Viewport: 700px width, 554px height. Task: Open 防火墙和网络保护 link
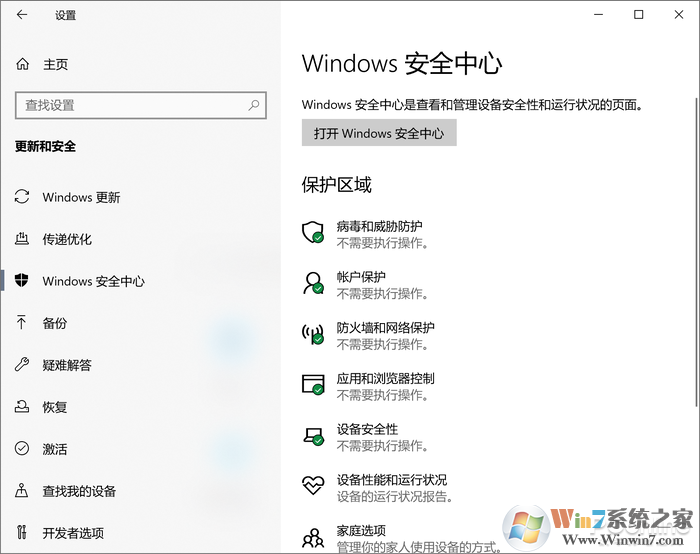click(x=386, y=328)
